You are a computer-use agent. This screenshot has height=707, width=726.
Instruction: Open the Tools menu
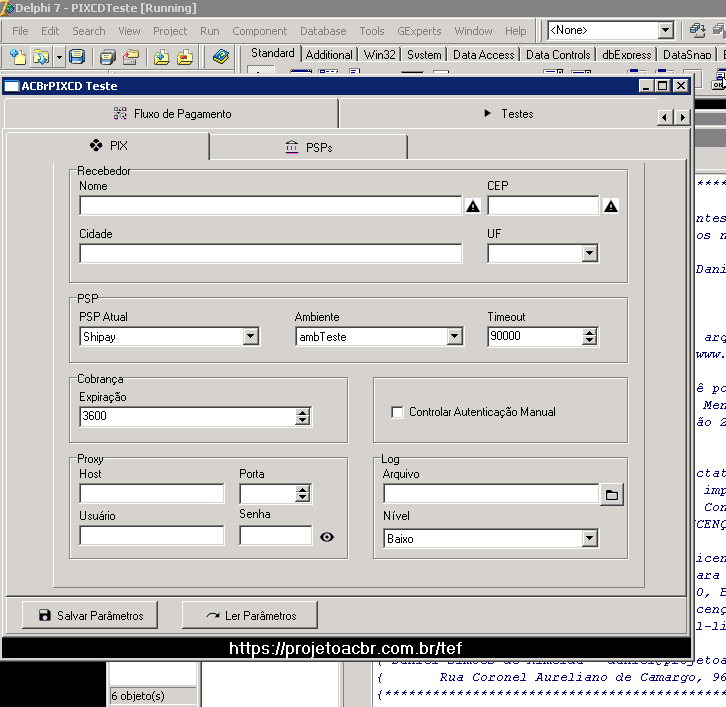click(x=372, y=31)
